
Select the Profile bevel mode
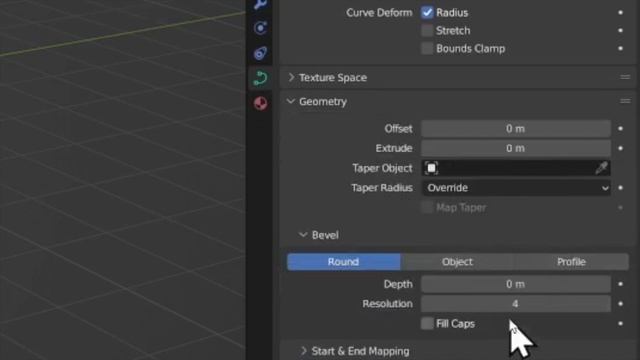click(x=571, y=262)
